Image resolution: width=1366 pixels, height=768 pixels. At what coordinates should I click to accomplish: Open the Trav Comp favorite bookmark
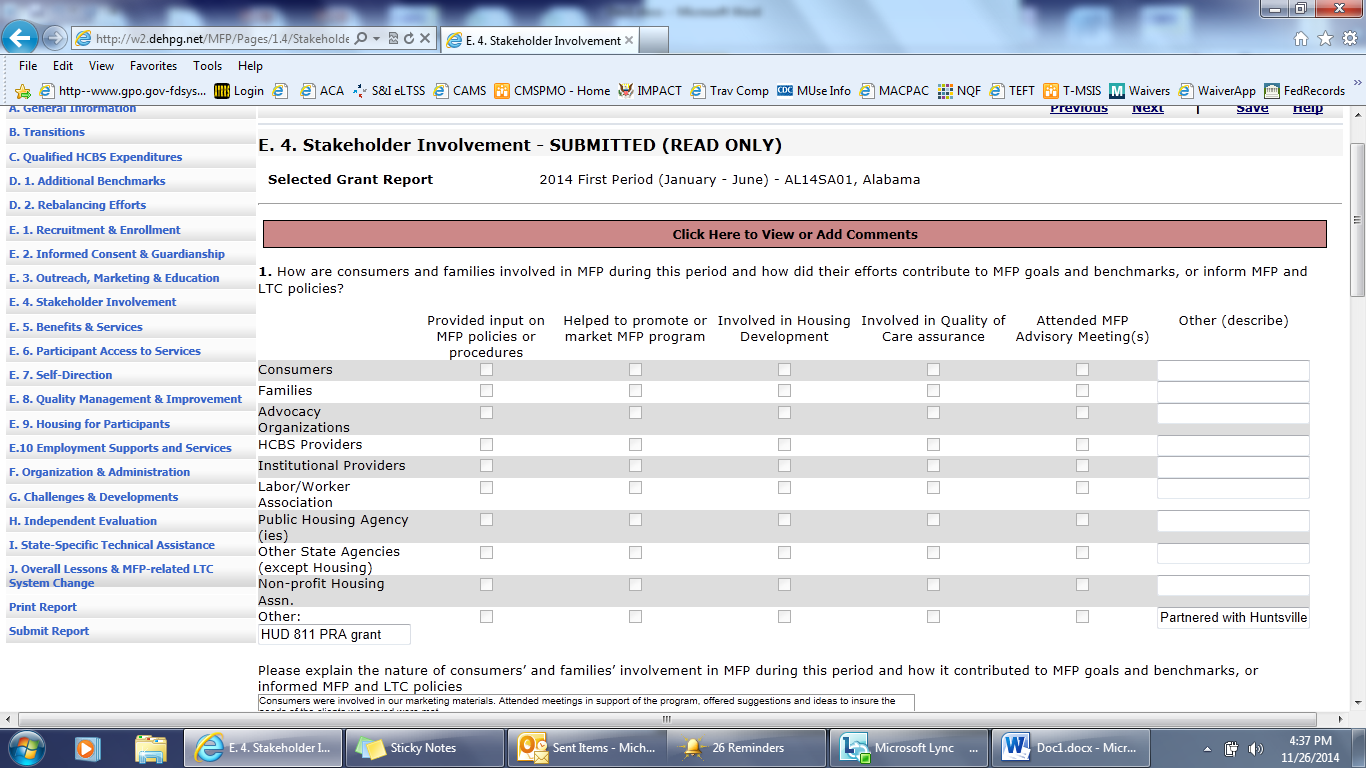click(x=729, y=91)
